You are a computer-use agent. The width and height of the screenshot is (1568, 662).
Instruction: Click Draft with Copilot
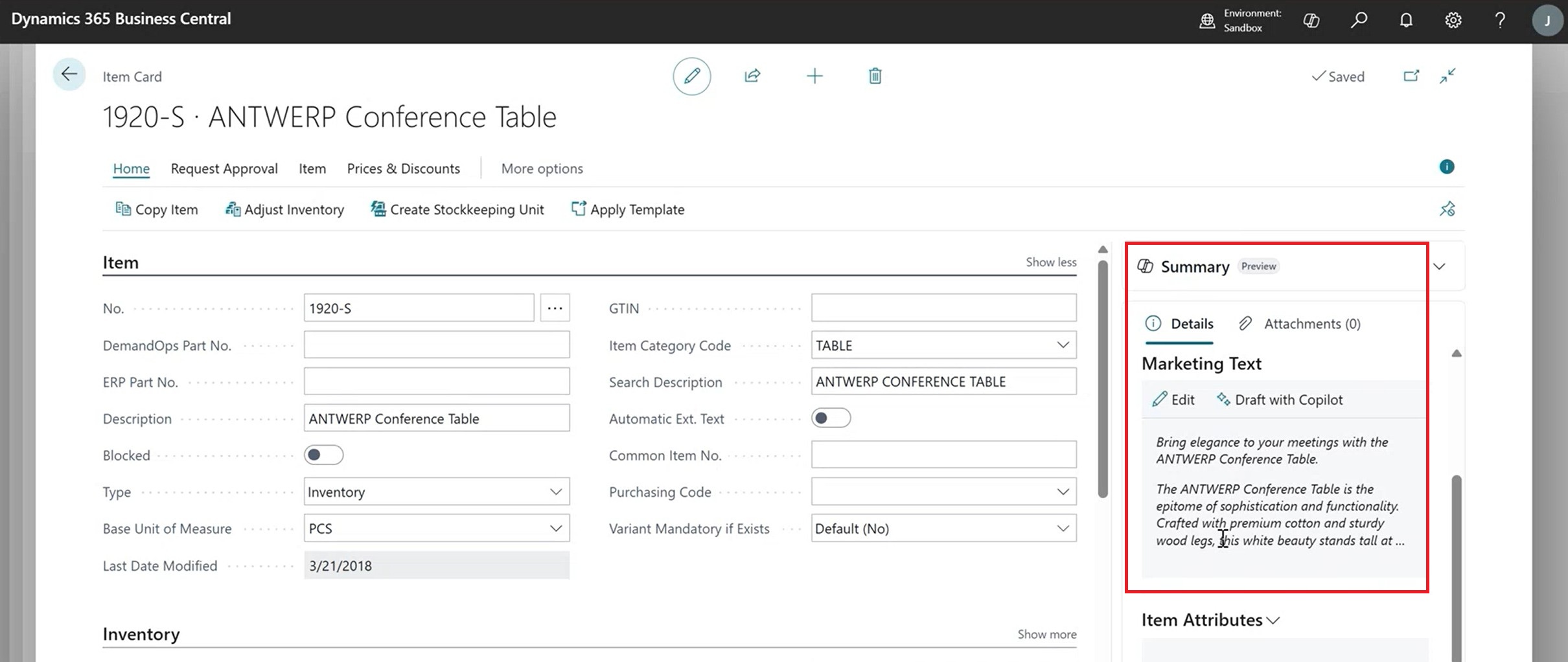(1280, 400)
